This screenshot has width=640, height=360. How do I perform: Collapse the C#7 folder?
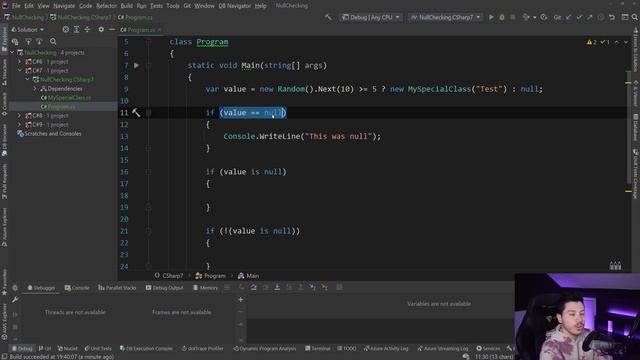tap(20, 71)
